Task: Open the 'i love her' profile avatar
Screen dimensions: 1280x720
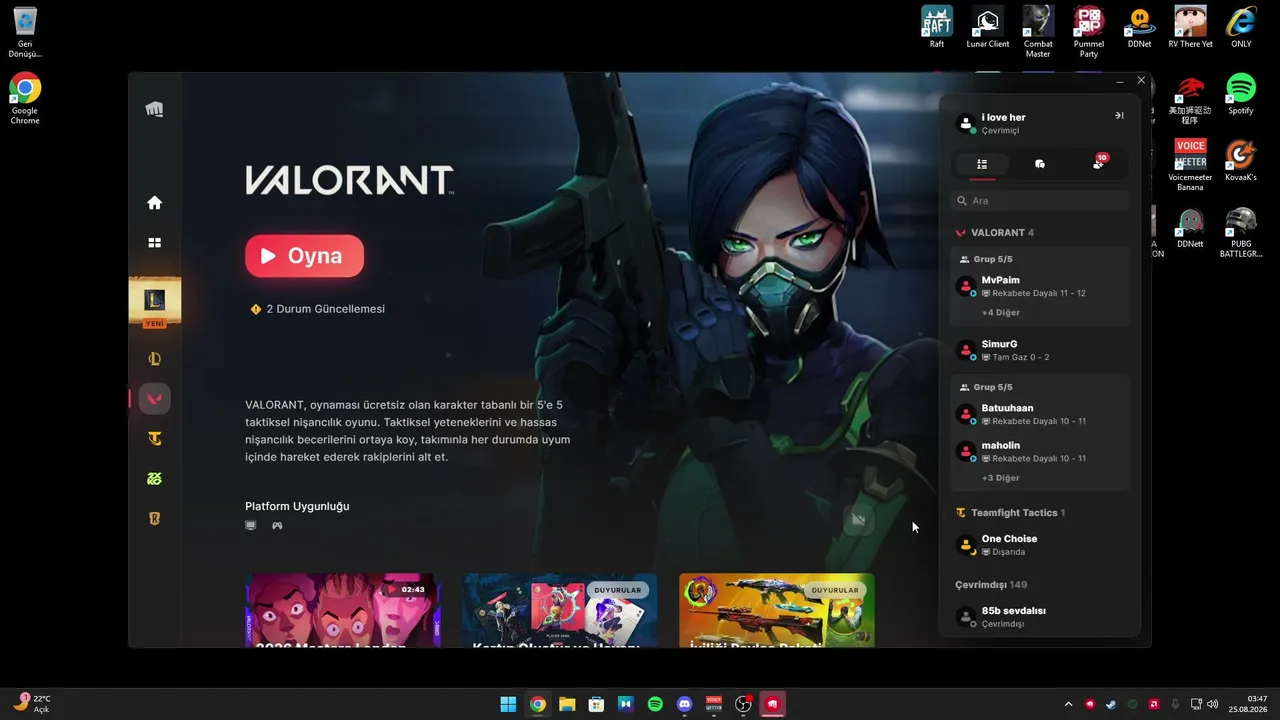Action: tap(966, 124)
